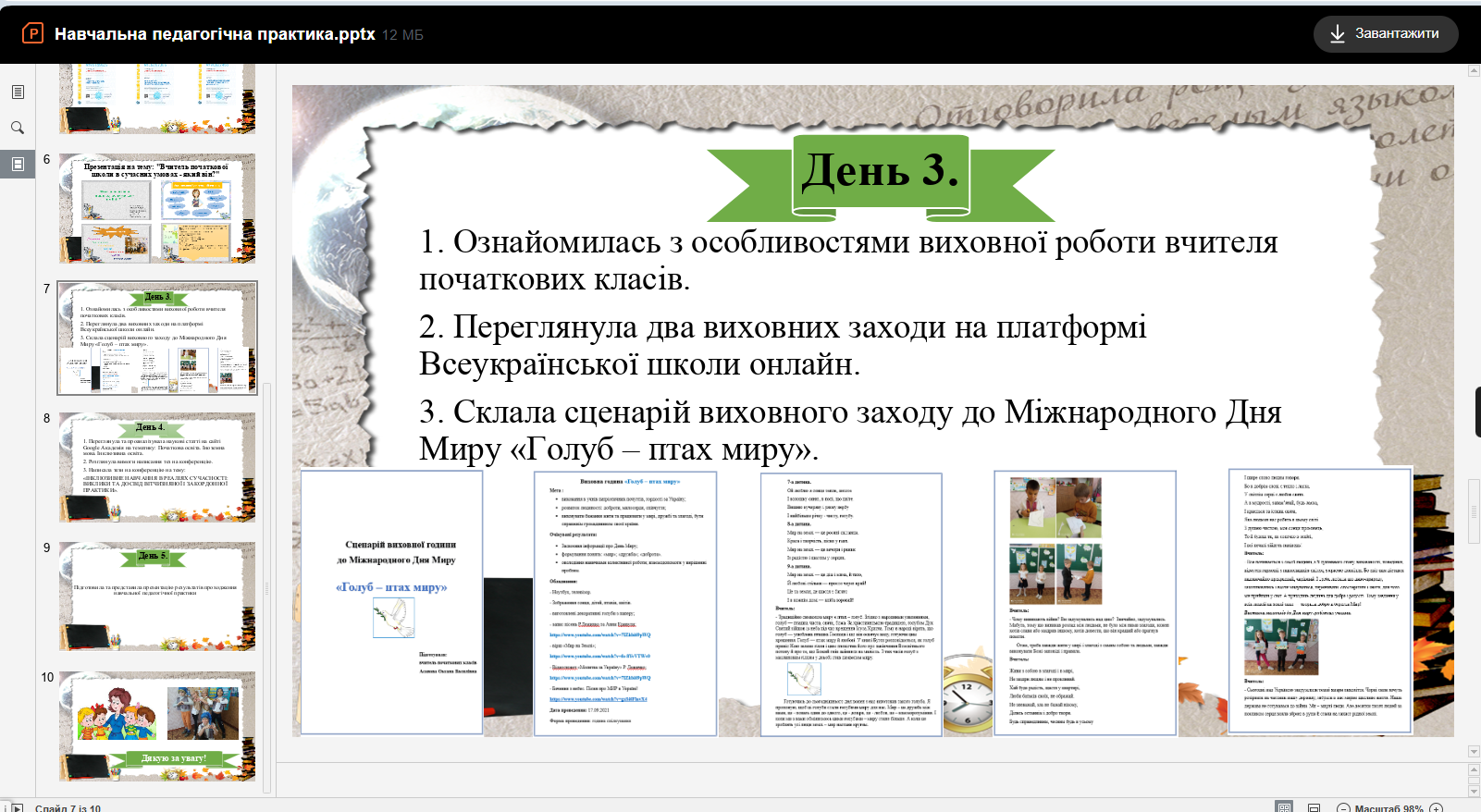Start slideshow with the play icon
This screenshot has height=812, width=1481.
click(x=16, y=807)
